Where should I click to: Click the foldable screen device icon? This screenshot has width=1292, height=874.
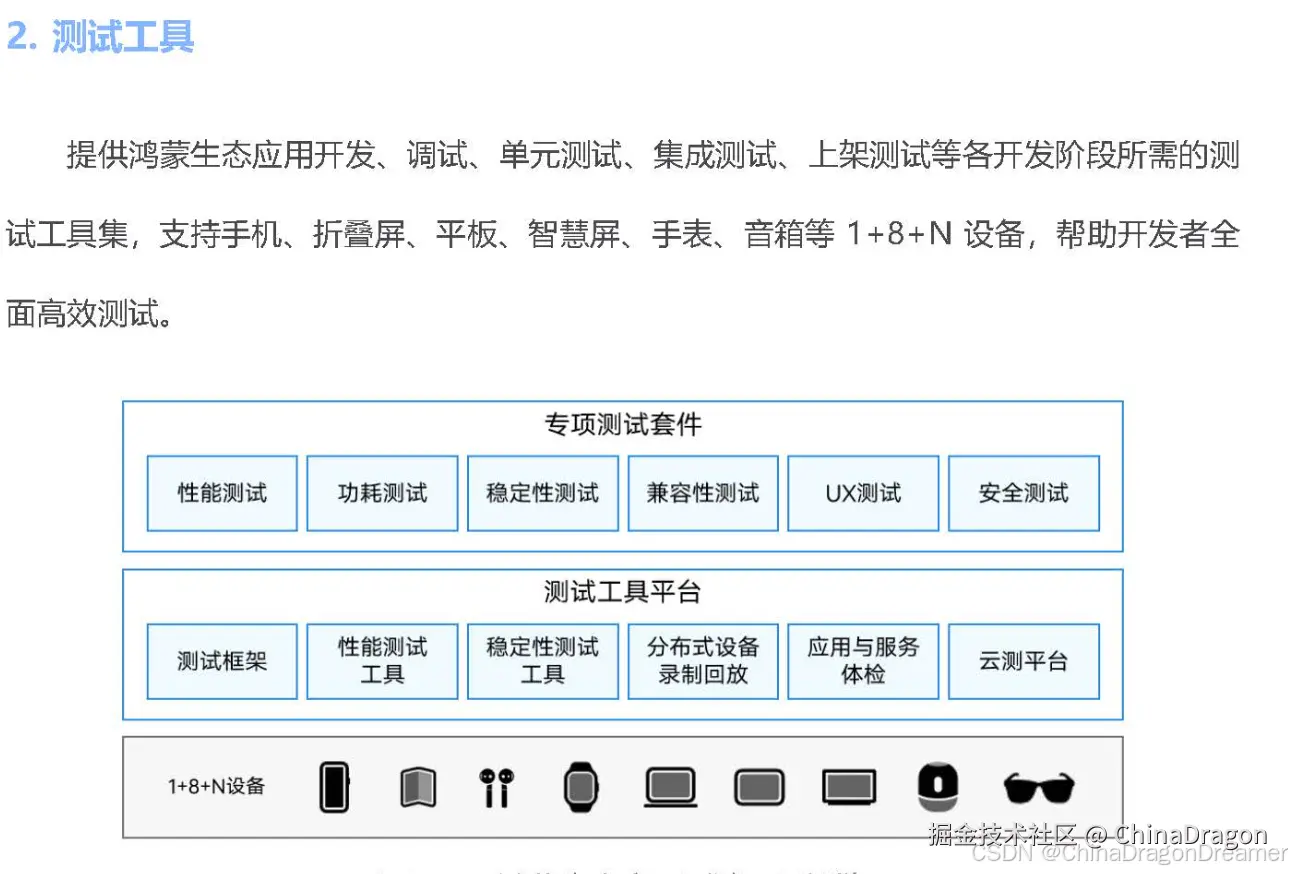tap(418, 787)
